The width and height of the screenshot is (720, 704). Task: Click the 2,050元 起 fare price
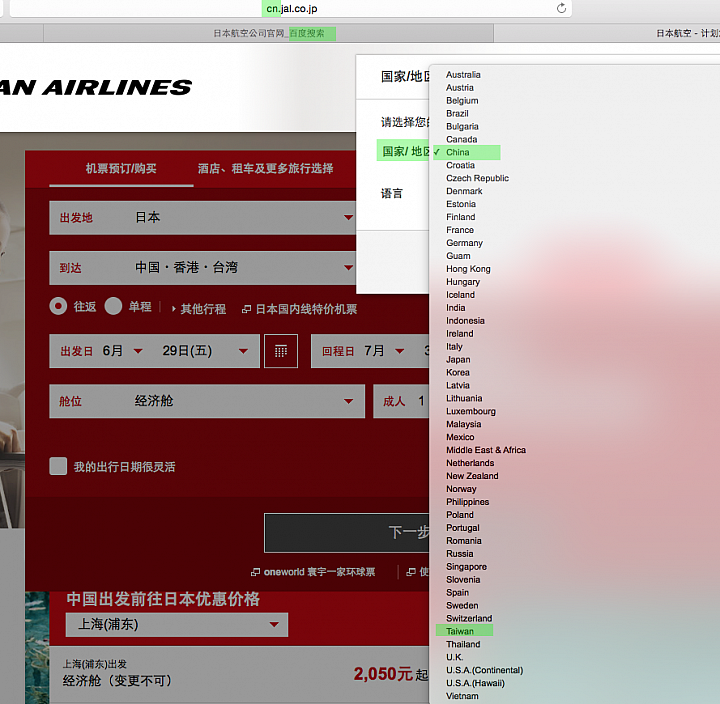pos(391,674)
